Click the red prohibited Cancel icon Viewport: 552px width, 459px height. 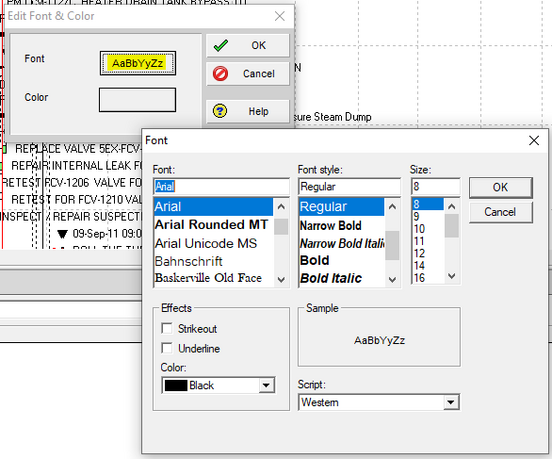coord(220,74)
